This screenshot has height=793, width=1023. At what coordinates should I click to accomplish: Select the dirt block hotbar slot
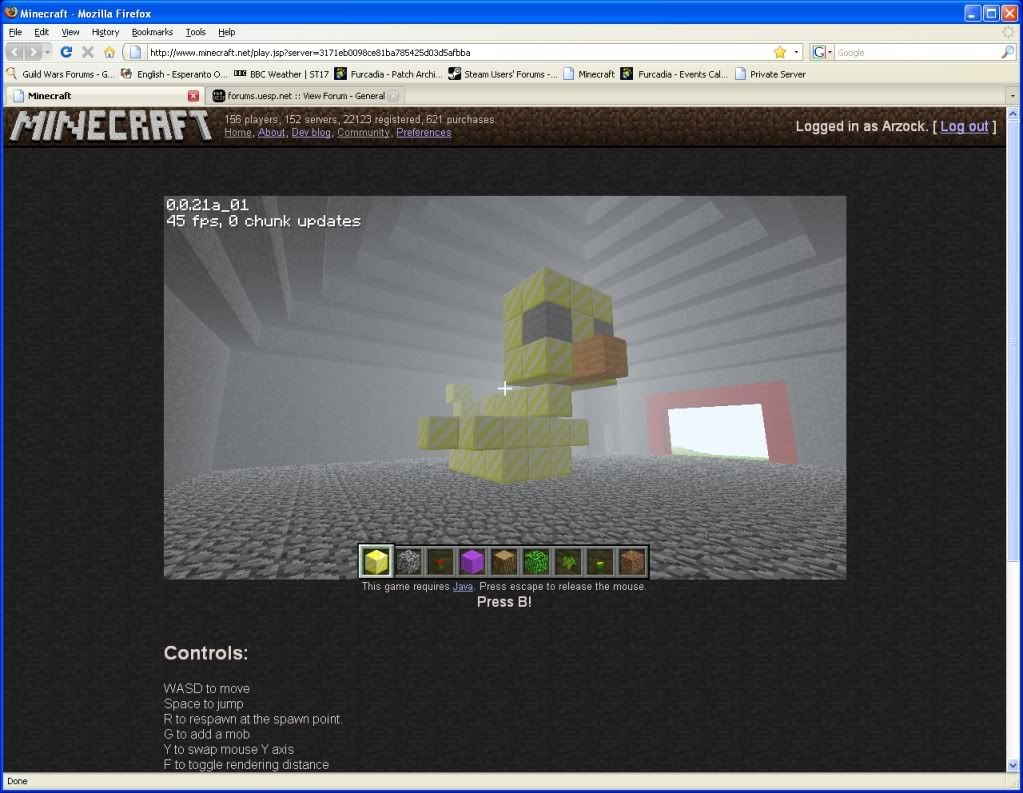632,561
